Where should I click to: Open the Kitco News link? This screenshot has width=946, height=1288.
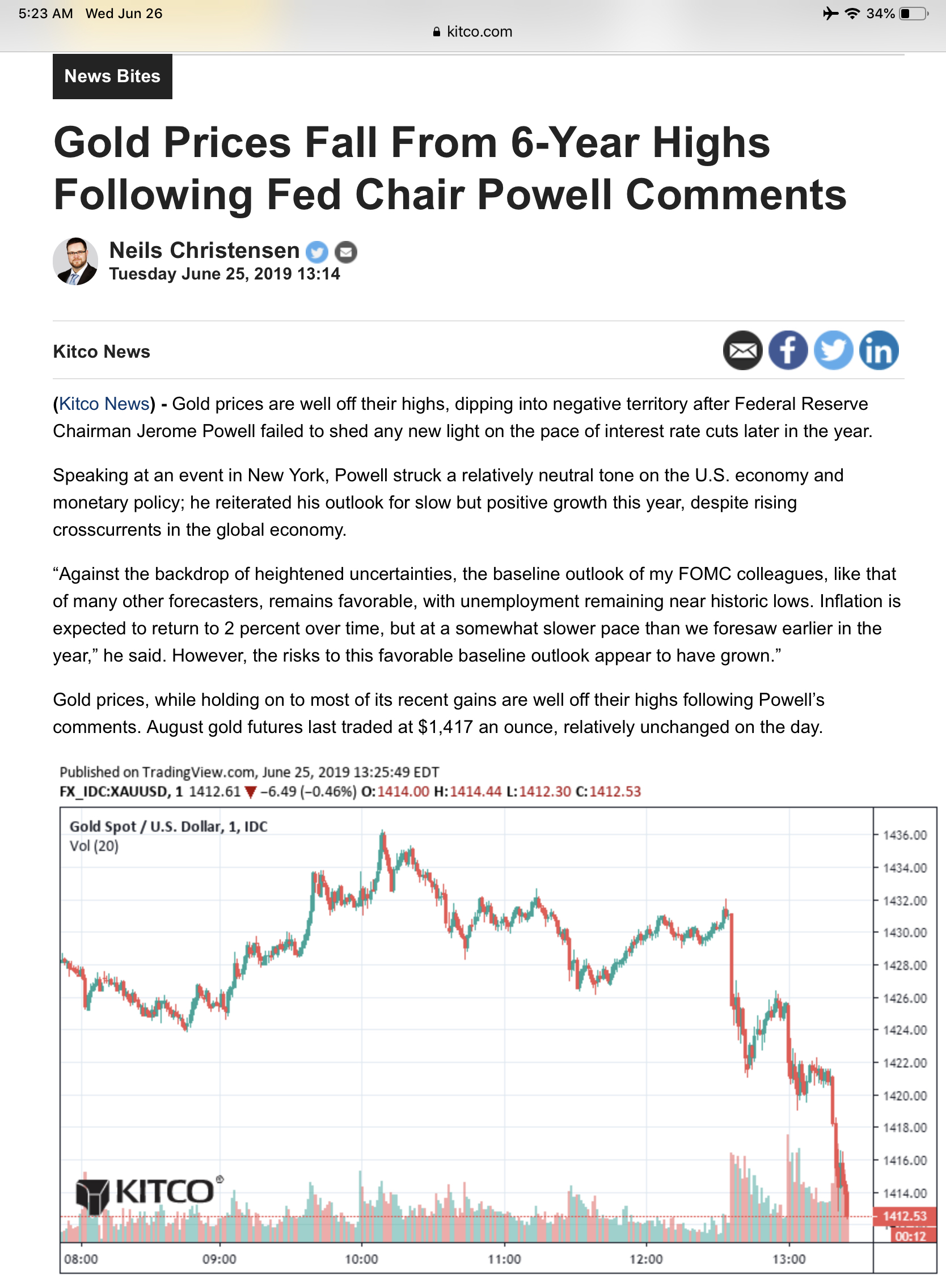pos(104,404)
